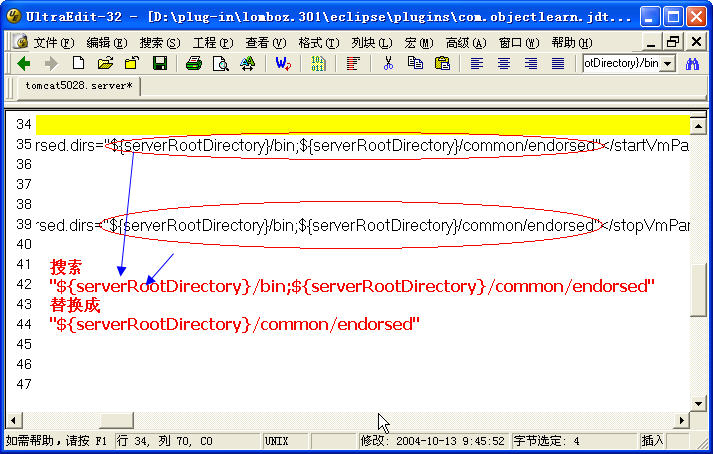The width and height of the screenshot is (713, 454).
Task: Toggle hex edit mode icon
Action: pos(318,63)
